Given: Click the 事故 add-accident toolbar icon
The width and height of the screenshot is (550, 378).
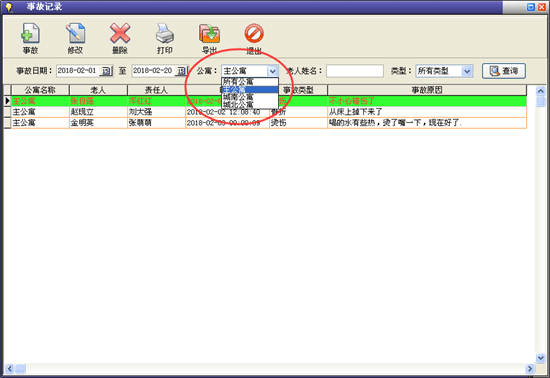Looking at the screenshot, I should [31, 34].
